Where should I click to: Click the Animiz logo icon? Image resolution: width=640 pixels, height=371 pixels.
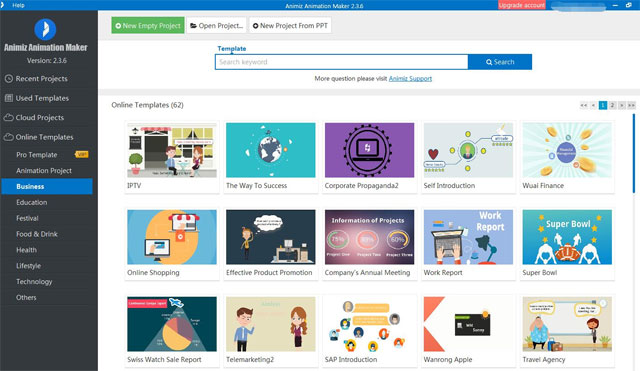tap(45, 29)
